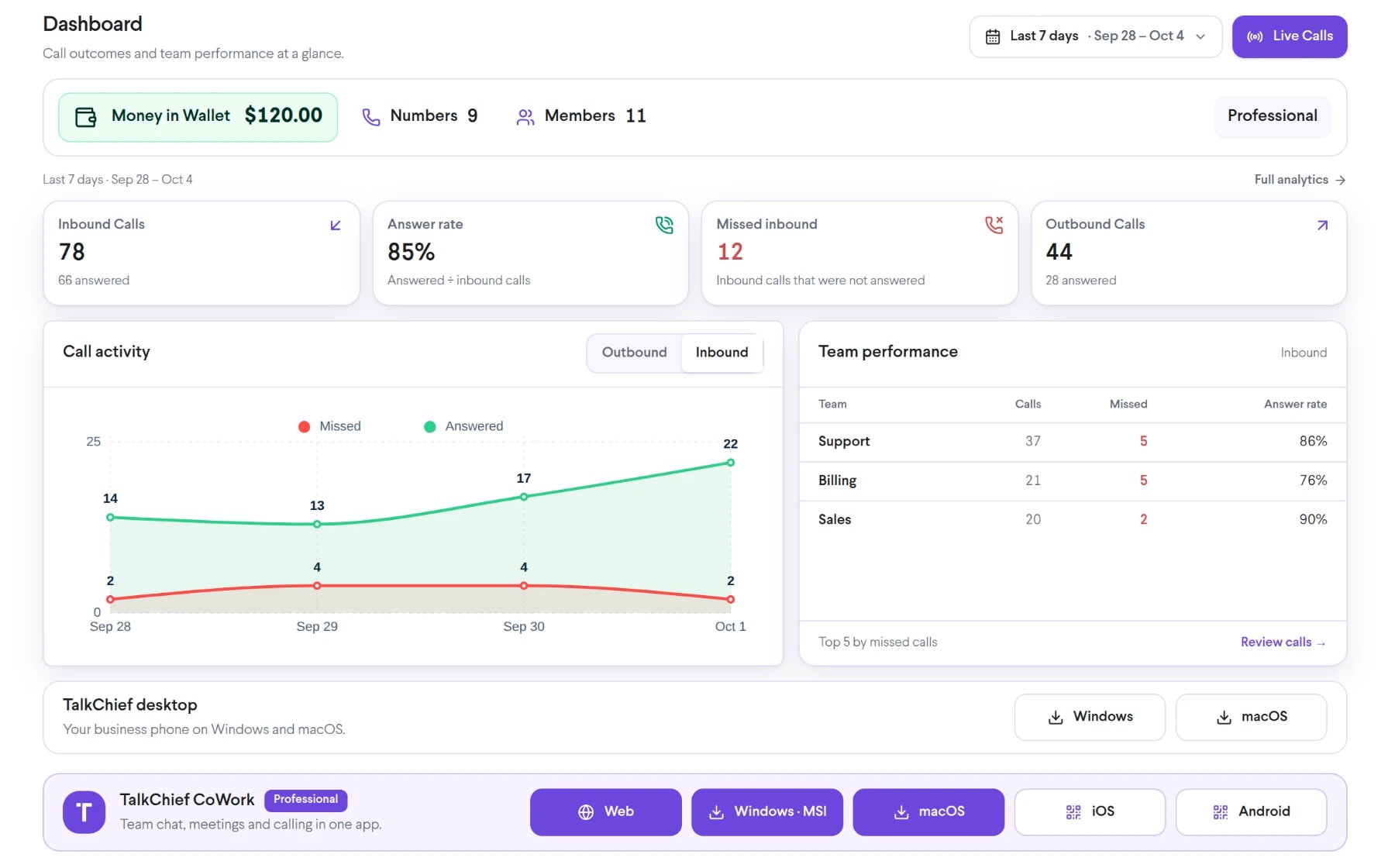1395x868 pixels.
Task: Click the arrow icon beside Full analytics
Action: tap(1340, 180)
